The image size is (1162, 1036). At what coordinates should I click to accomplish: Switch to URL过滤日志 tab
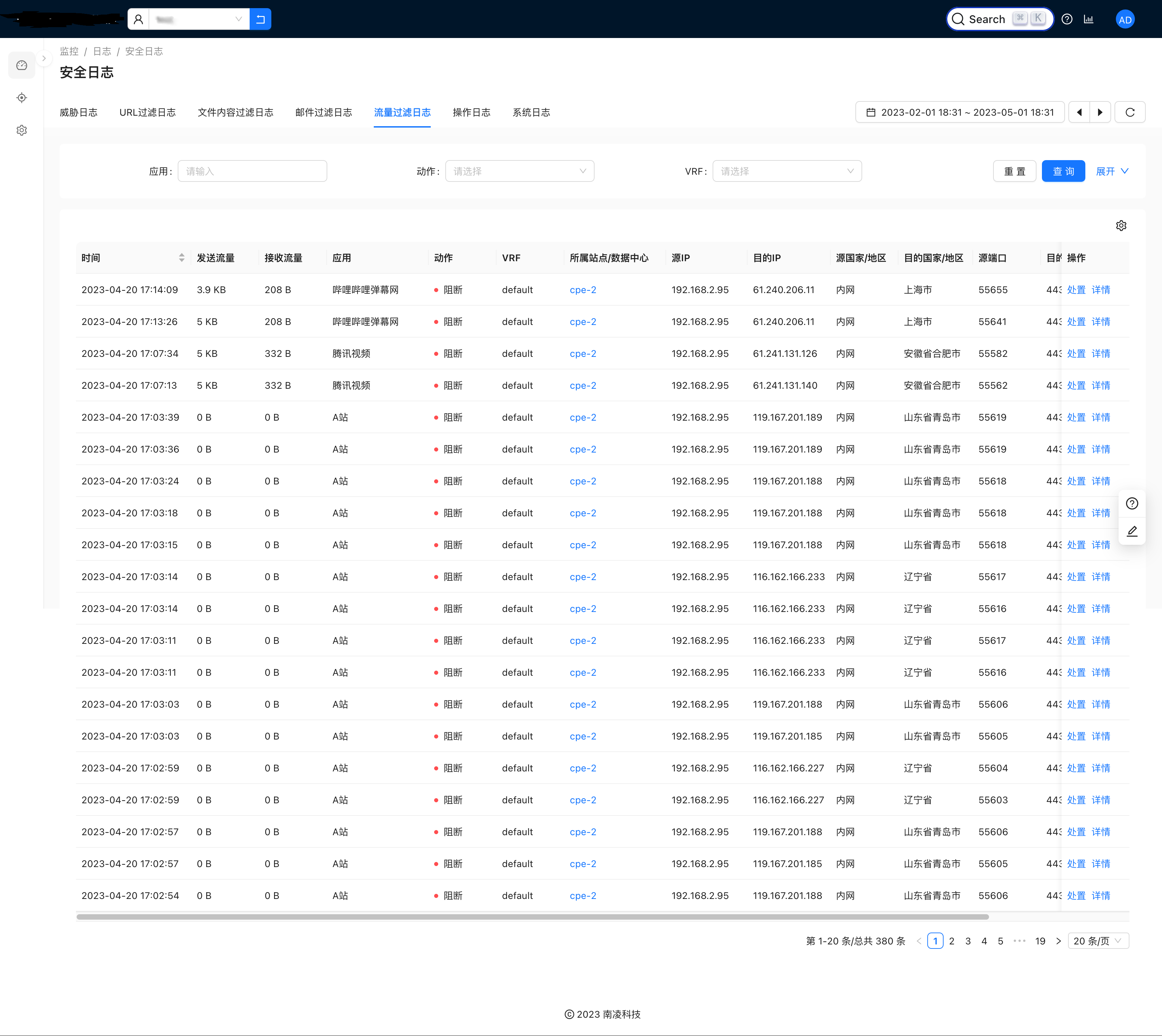pyautogui.click(x=148, y=113)
